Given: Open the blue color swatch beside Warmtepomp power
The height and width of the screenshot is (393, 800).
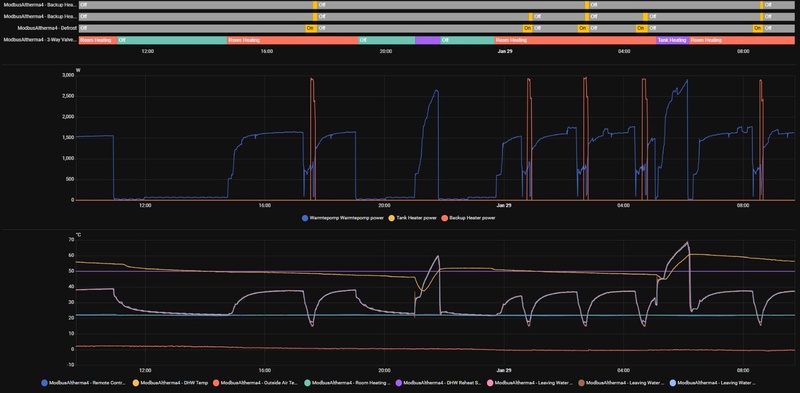Looking at the screenshot, I should pos(305,218).
